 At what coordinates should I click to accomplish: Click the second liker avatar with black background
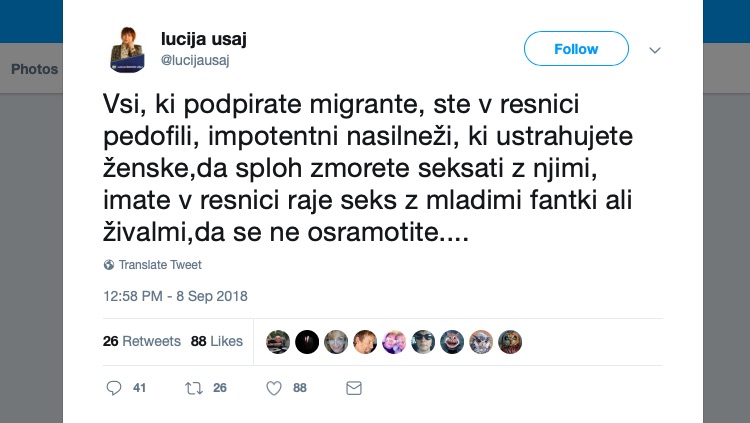pos(308,341)
